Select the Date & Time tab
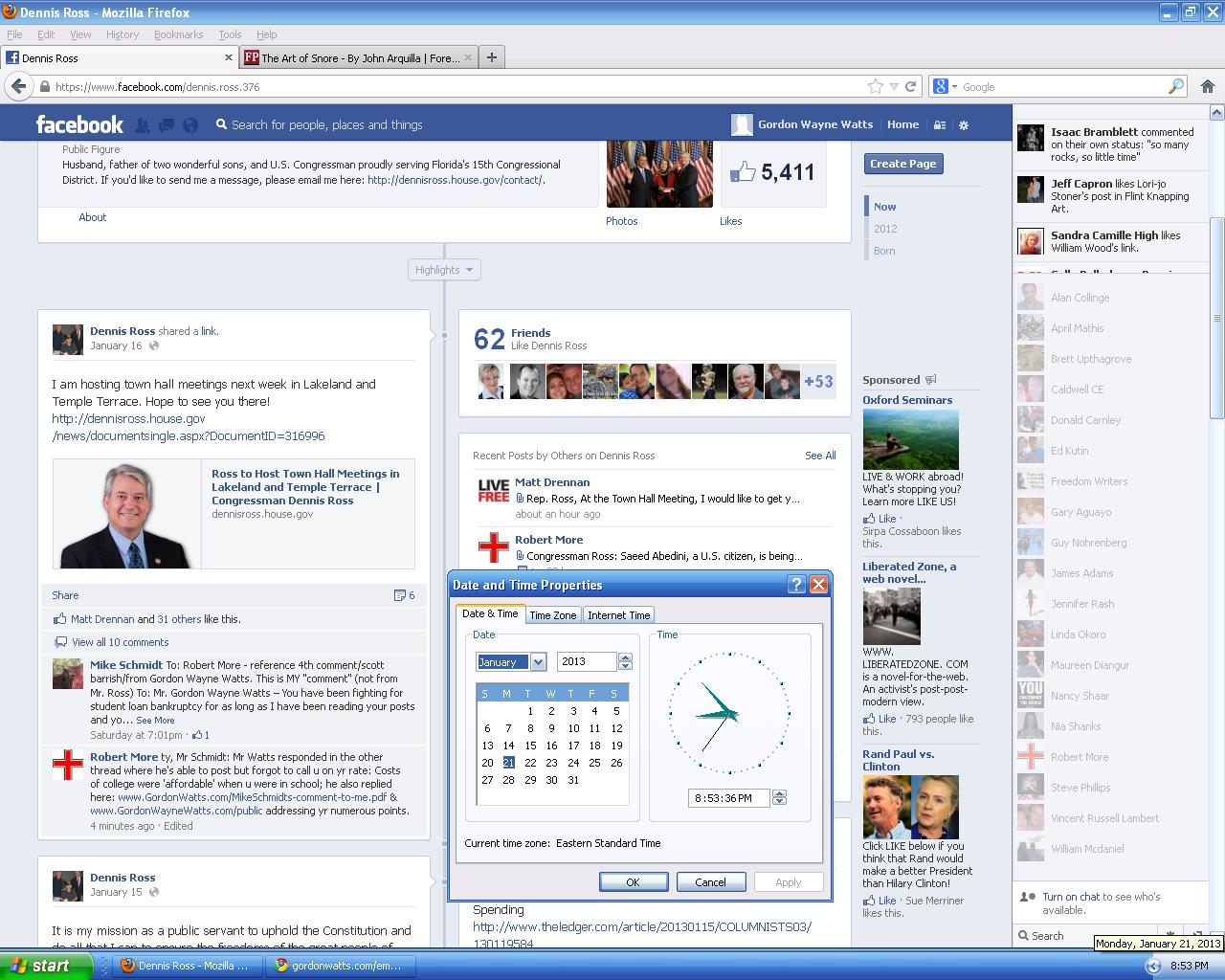 (490, 613)
